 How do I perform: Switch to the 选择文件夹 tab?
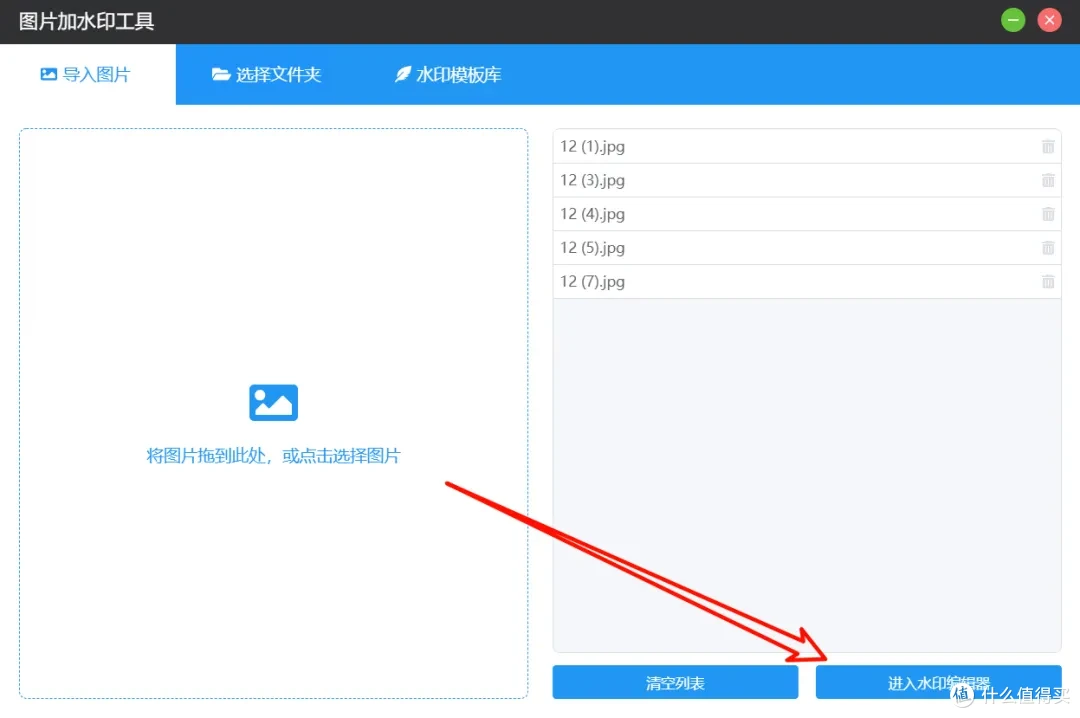[x=267, y=74]
